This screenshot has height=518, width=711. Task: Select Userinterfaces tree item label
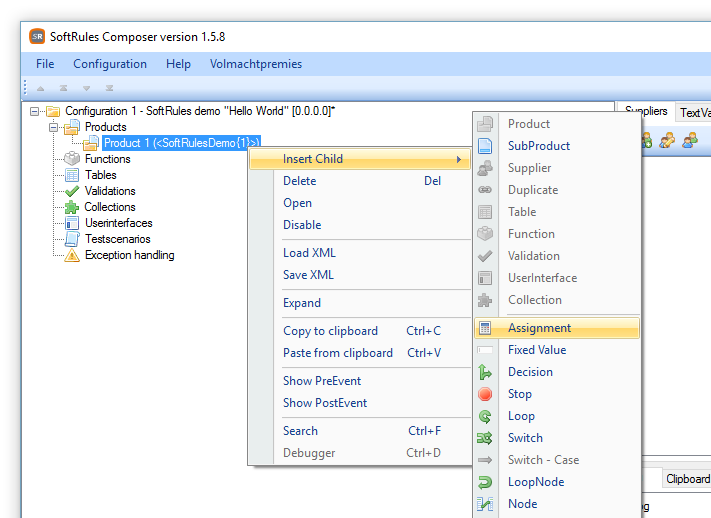click(x=119, y=223)
